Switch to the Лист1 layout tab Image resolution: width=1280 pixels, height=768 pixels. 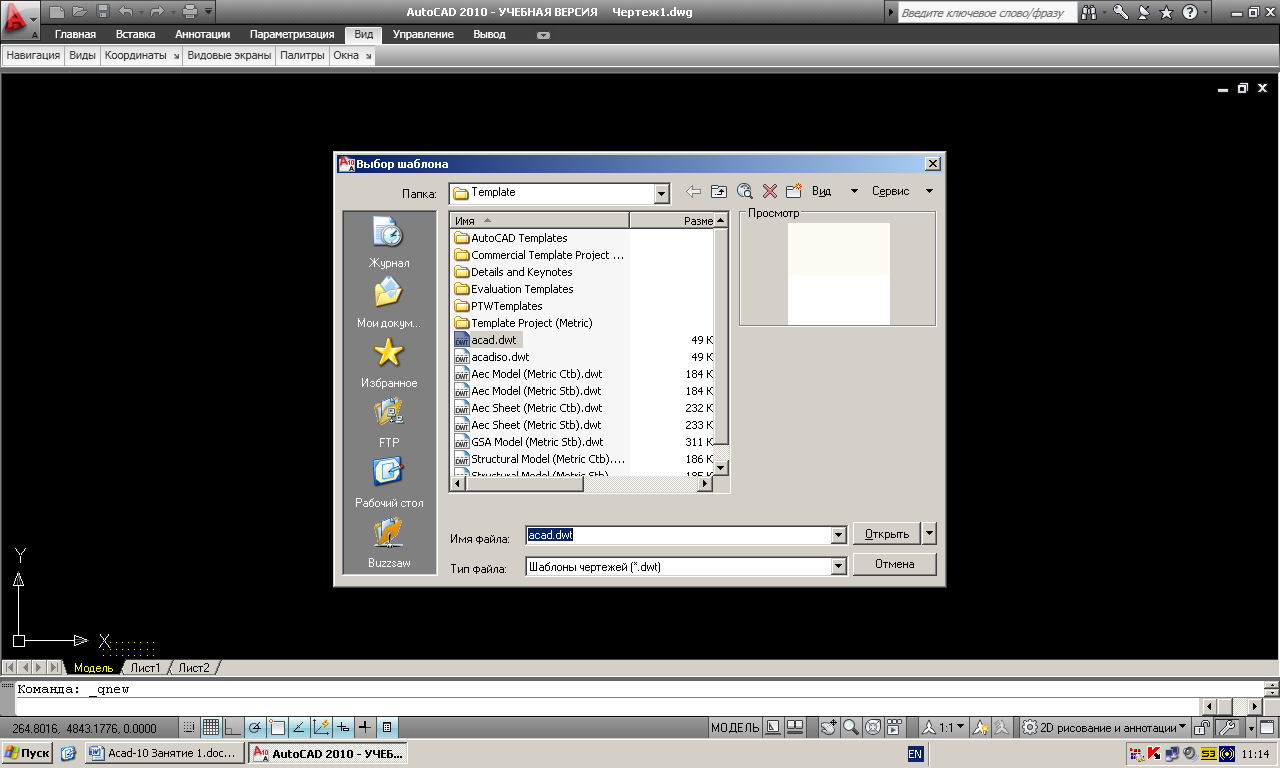coord(145,667)
